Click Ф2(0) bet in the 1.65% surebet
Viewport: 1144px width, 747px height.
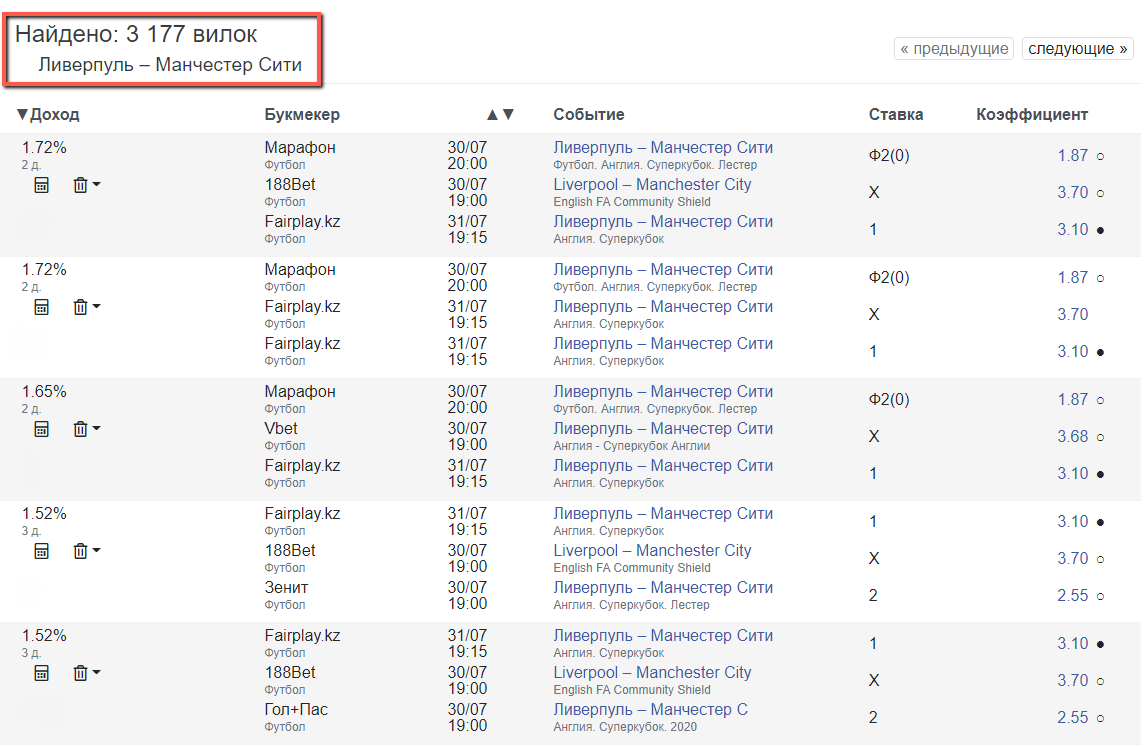coord(889,400)
